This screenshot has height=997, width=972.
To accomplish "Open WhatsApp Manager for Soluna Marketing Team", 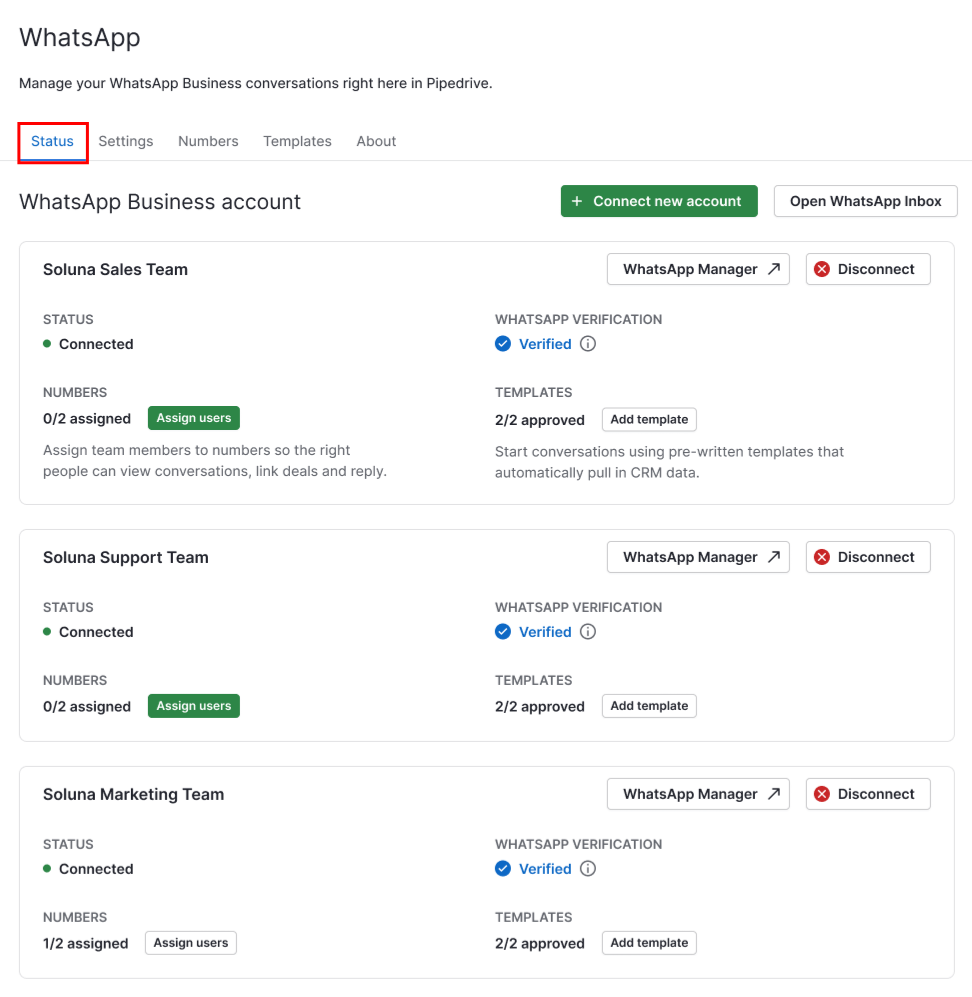I will [x=698, y=794].
